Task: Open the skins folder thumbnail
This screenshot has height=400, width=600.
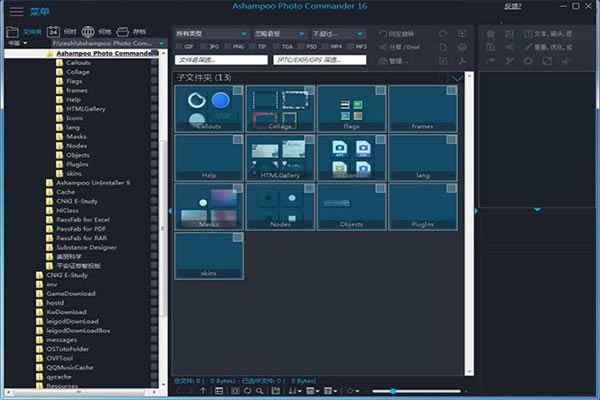Action: tap(209, 256)
